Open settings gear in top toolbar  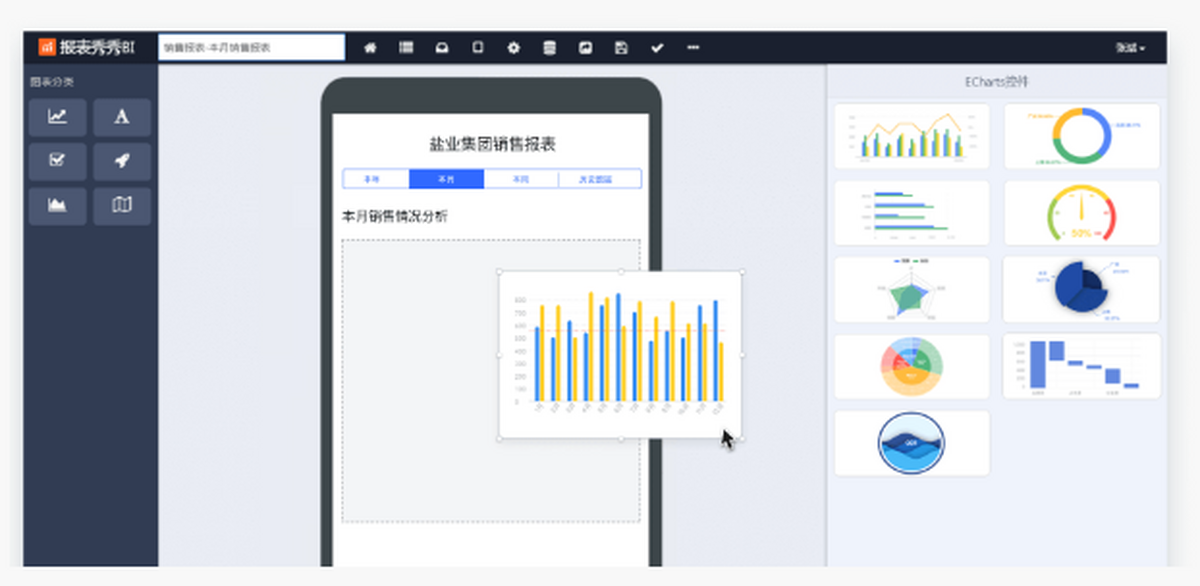(514, 47)
